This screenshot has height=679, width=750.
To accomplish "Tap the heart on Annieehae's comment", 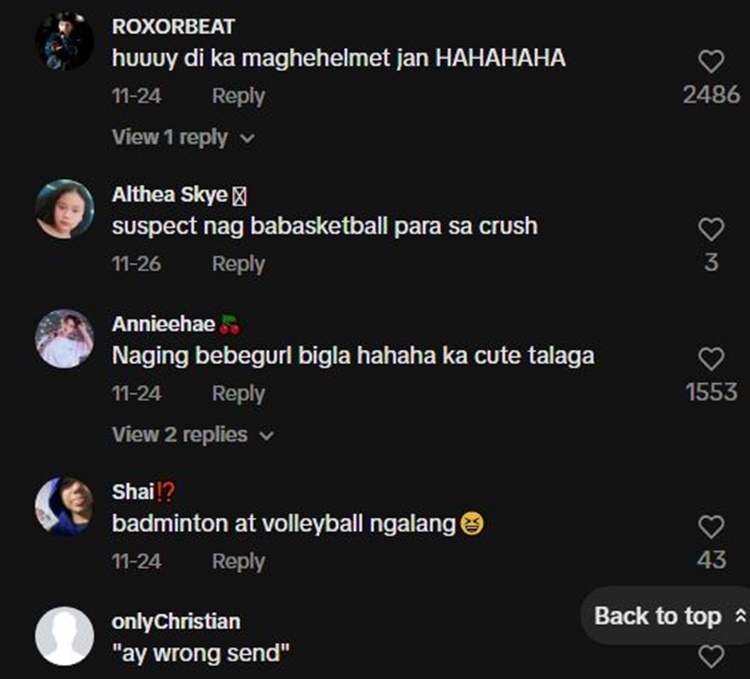I will pos(711,359).
